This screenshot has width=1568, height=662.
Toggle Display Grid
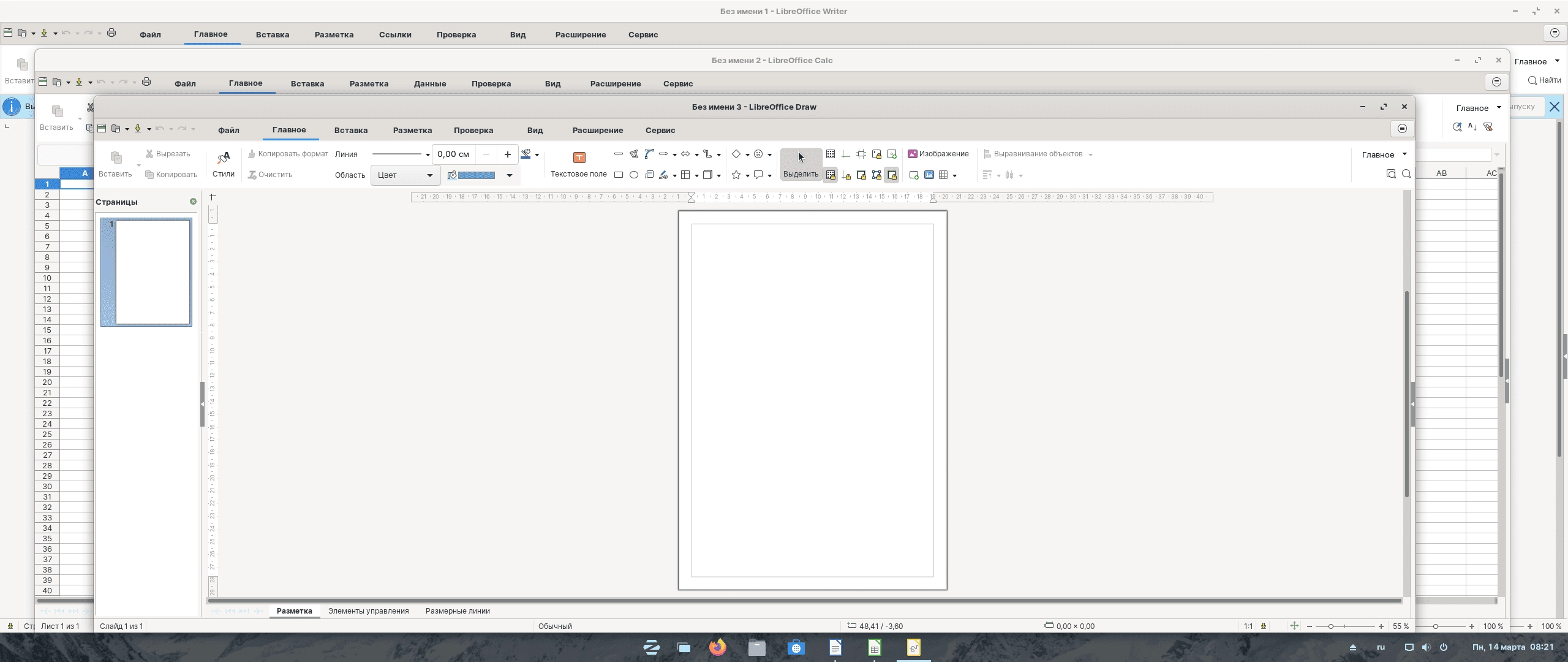pyautogui.click(x=831, y=154)
